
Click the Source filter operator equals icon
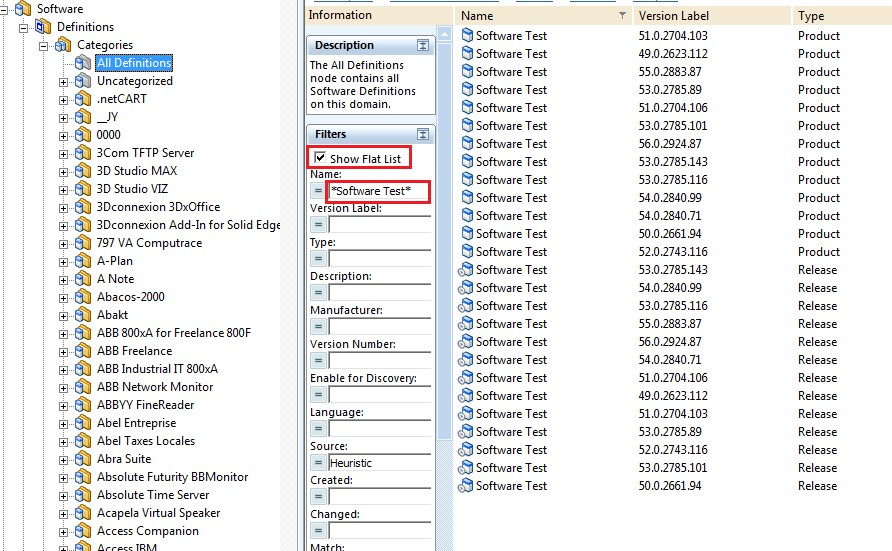point(319,463)
